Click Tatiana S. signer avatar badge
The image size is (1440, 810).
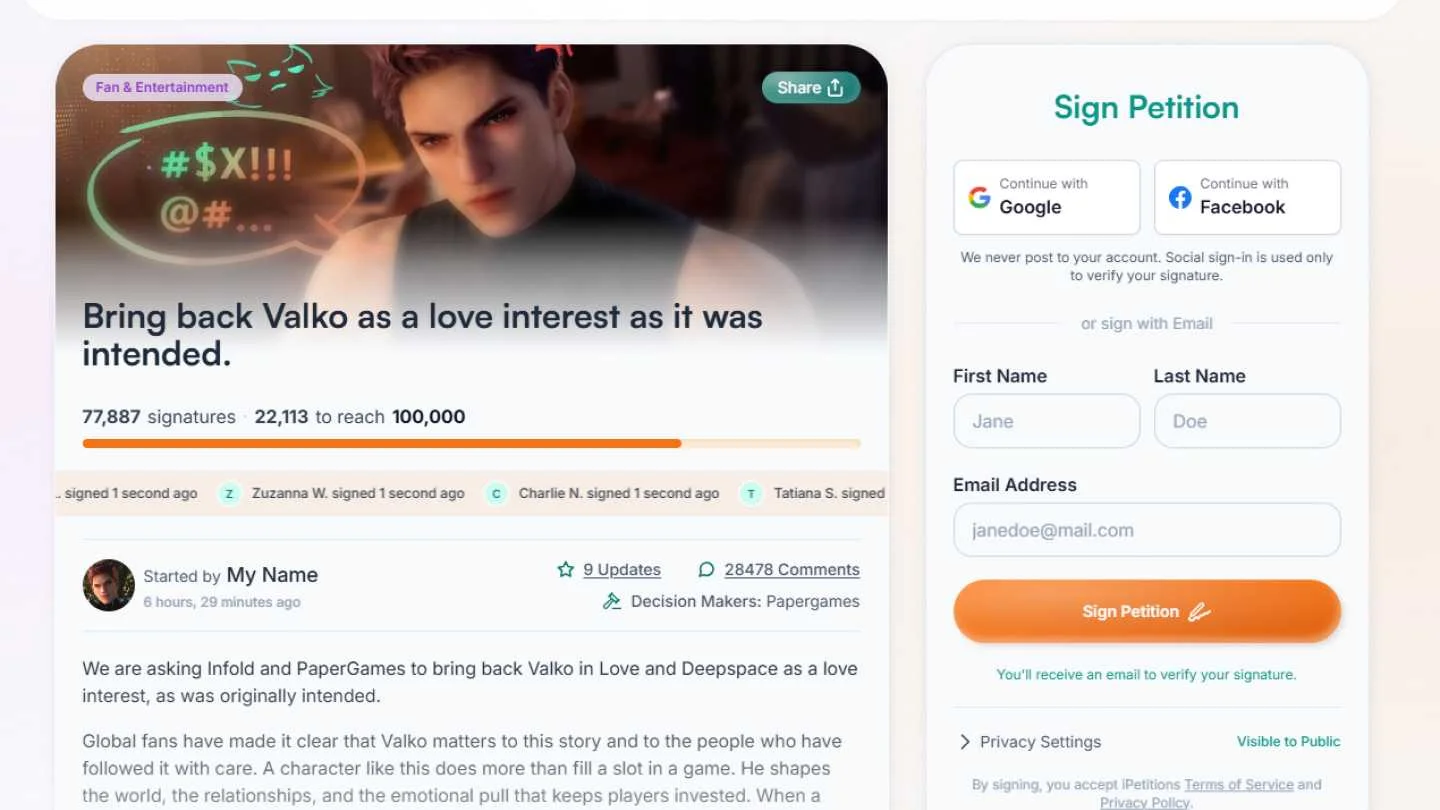pos(751,493)
